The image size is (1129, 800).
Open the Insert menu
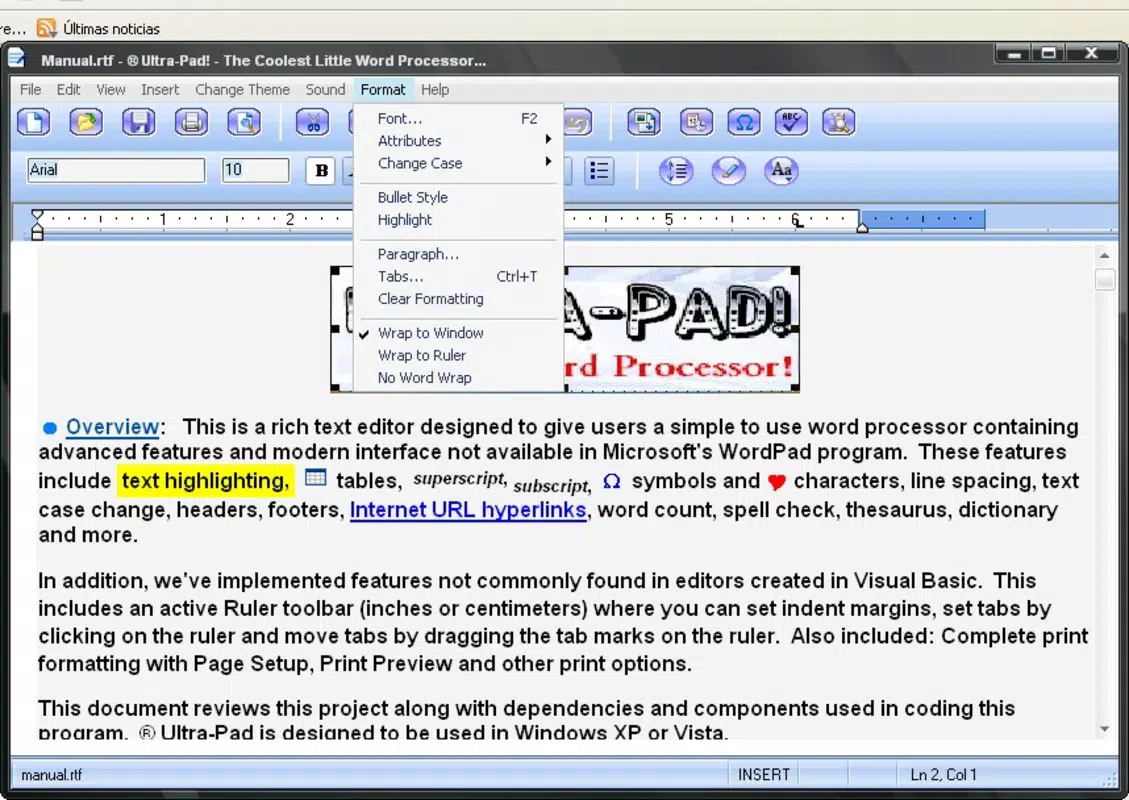click(x=160, y=89)
